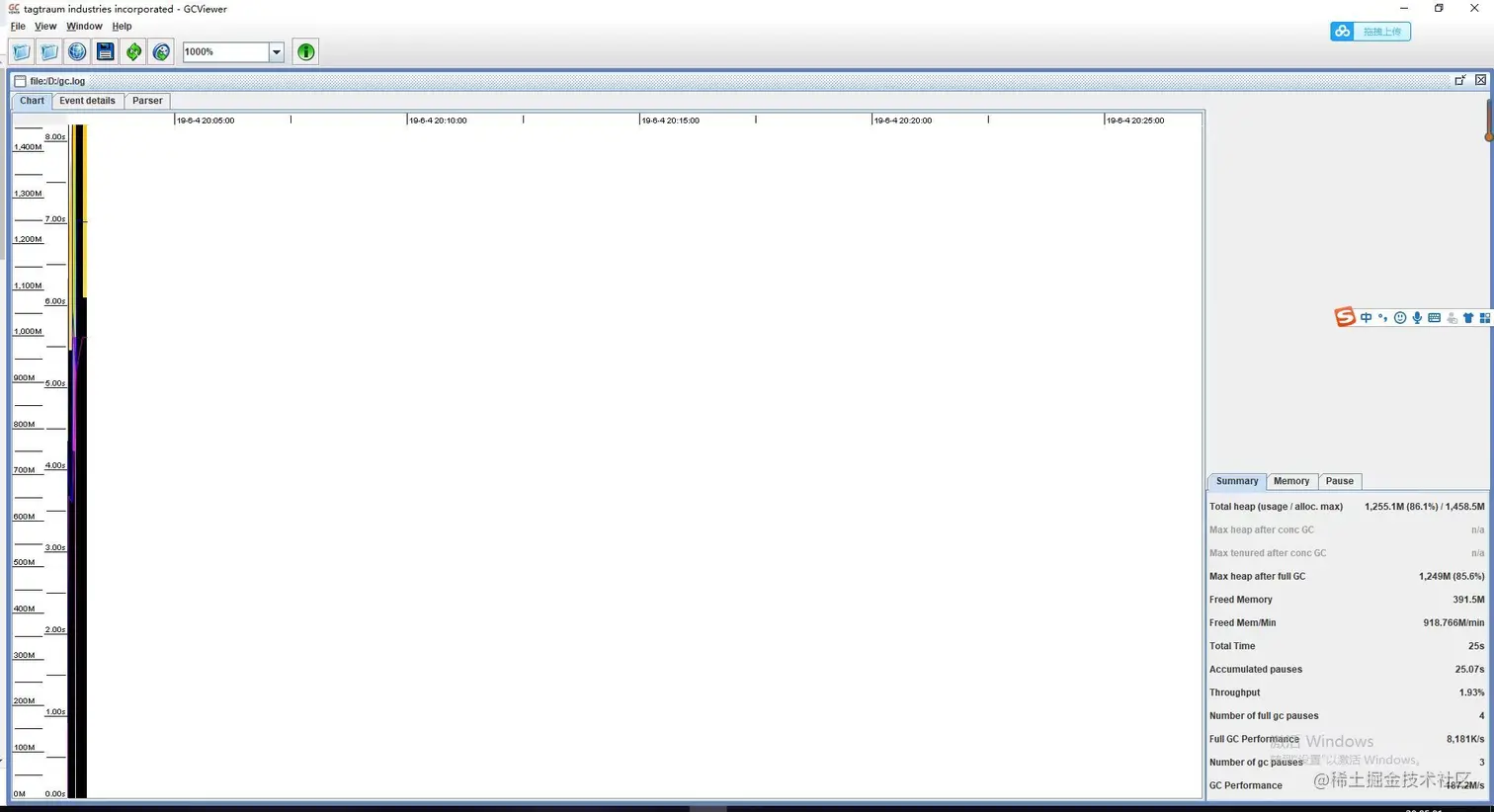Click the gc.log internal window icon
This screenshot has height=812, width=1494.
(20, 81)
